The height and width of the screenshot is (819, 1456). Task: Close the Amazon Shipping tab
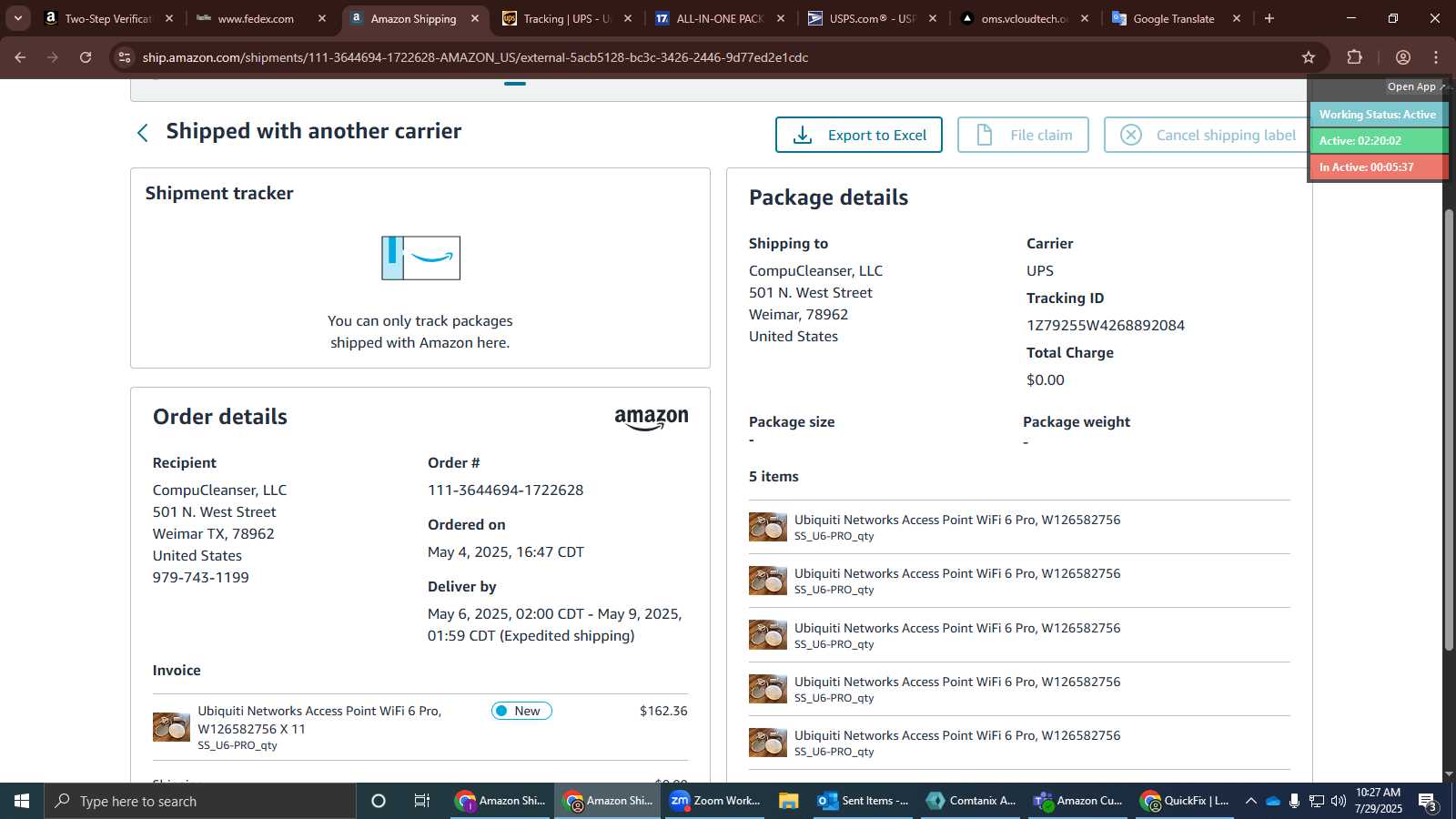[x=475, y=18]
